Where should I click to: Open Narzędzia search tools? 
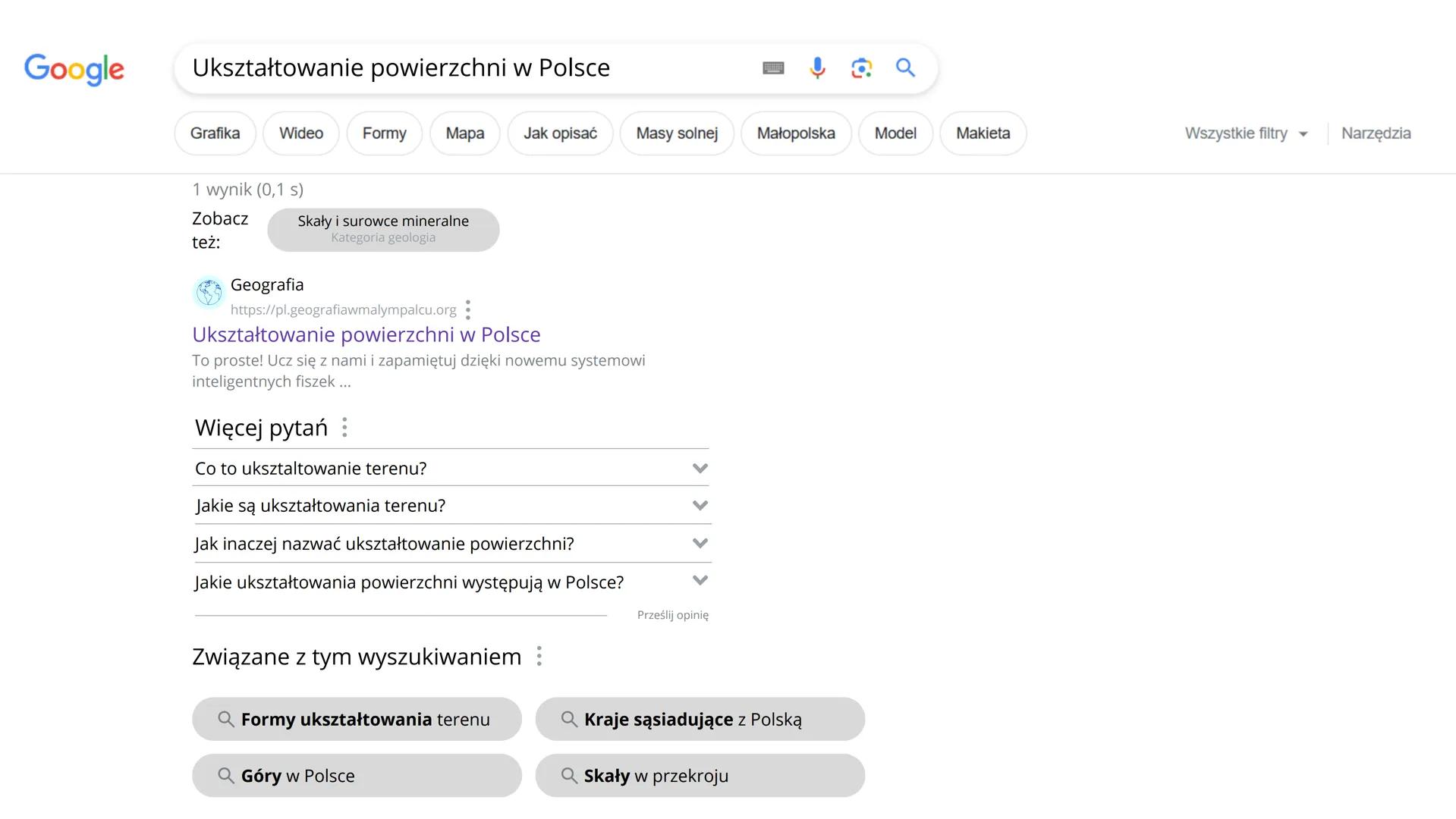coord(1376,133)
